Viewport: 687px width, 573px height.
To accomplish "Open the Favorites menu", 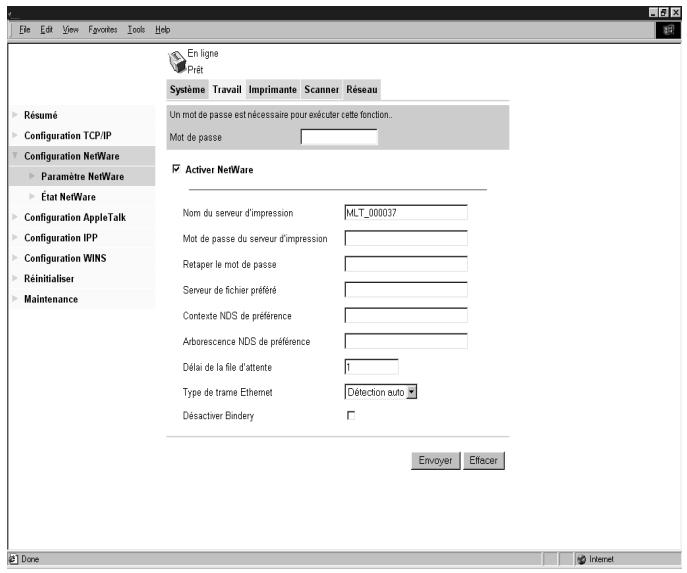I will pyautogui.click(x=103, y=30).
